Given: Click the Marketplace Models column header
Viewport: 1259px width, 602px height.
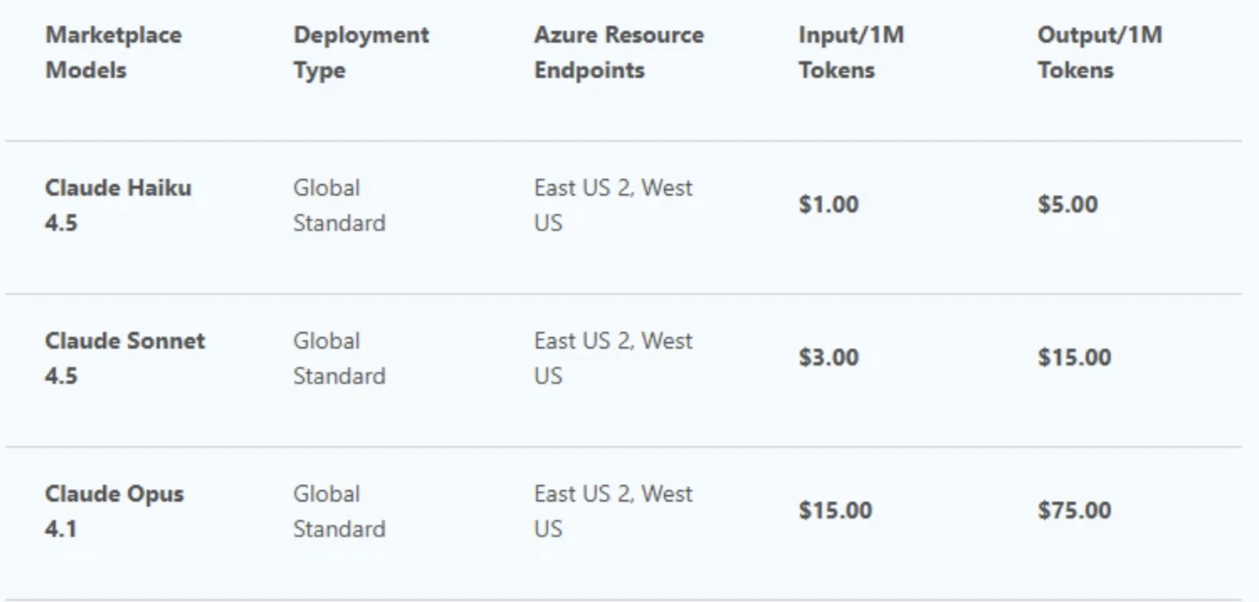Looking at the screenshot, I should tap(113, 53).
